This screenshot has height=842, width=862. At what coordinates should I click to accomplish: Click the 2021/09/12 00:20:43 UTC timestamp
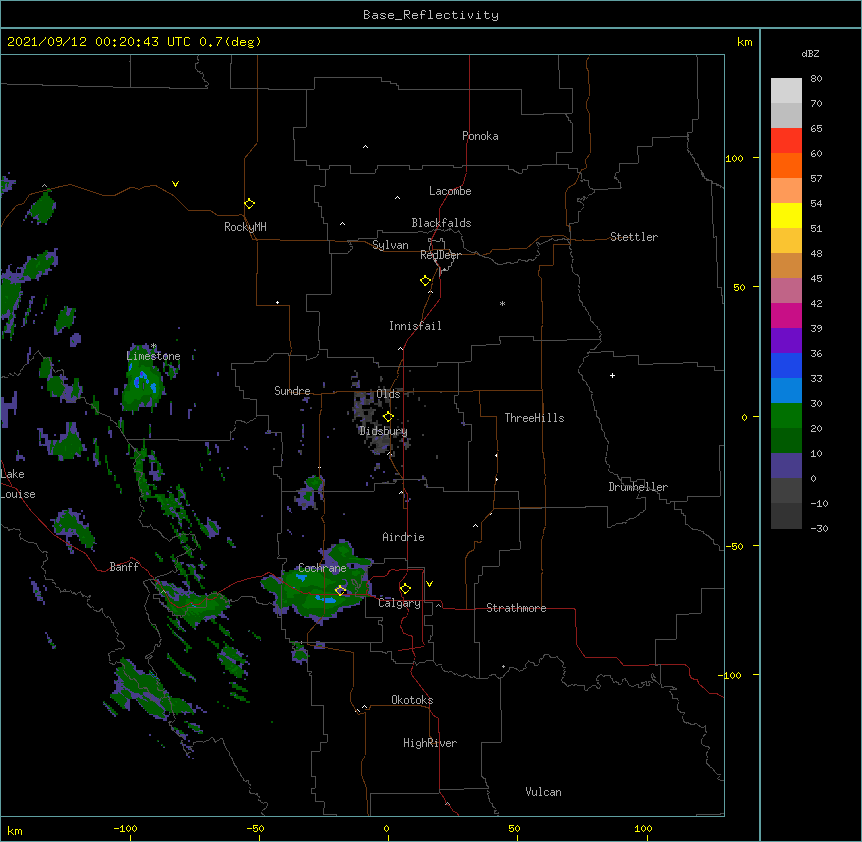tap(99, 42)
